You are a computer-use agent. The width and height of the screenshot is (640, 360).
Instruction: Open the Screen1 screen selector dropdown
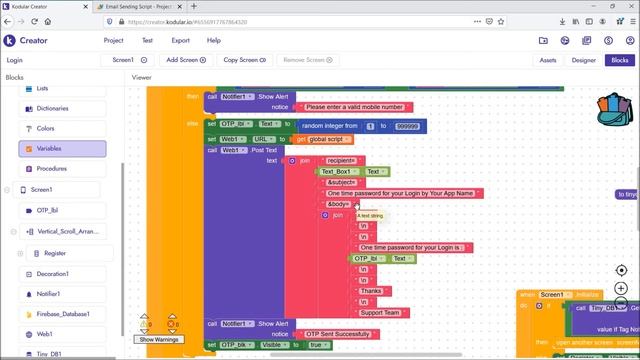pos(127,60)
